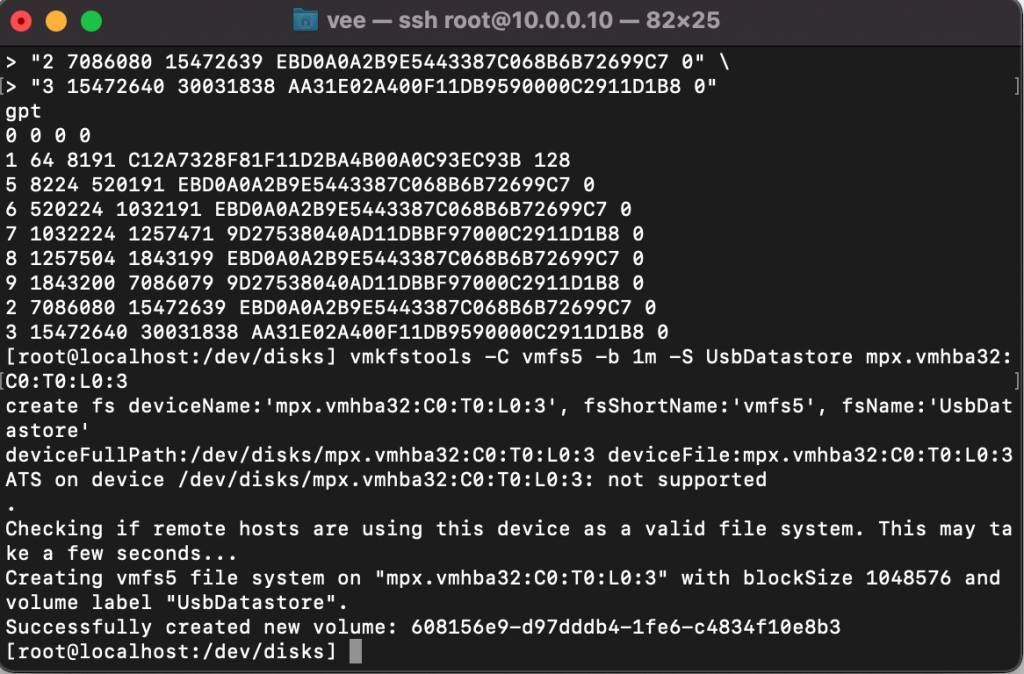Click the yellow minimize window button

(x=56, y=21)
